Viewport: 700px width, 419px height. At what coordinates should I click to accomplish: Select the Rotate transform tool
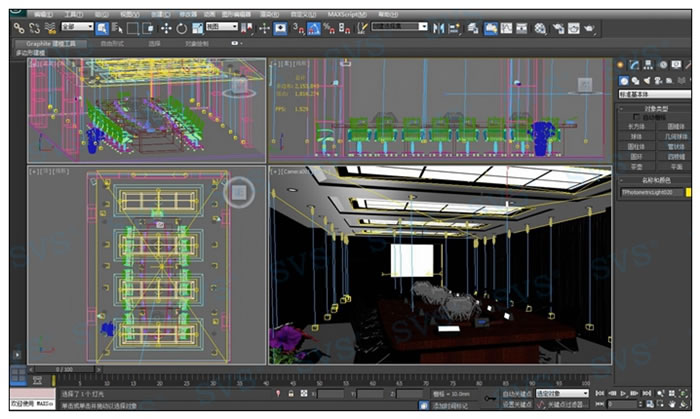coord(181,28)
